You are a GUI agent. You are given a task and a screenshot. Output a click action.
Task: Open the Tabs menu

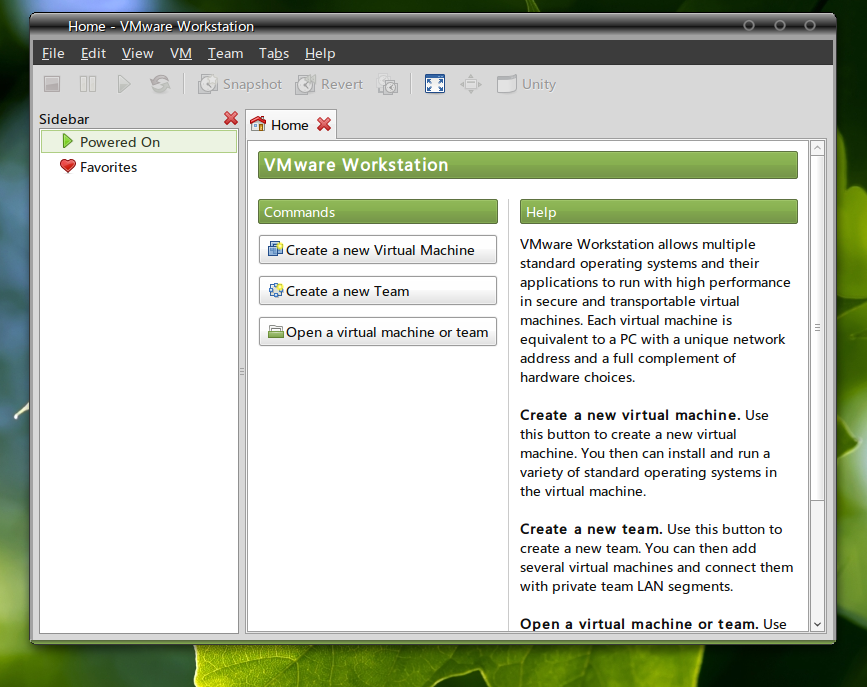click(x=274, y=53)
